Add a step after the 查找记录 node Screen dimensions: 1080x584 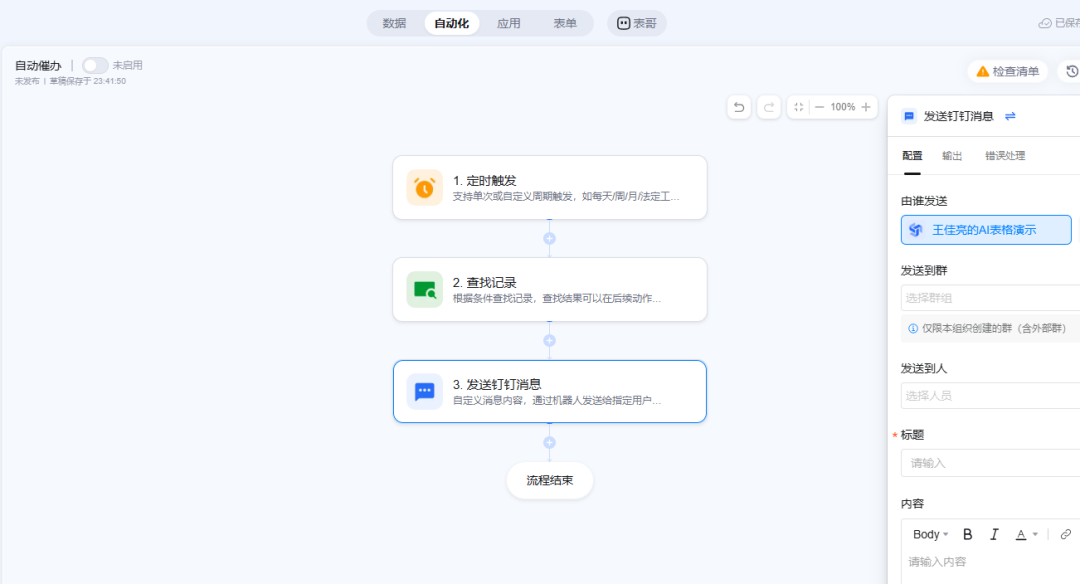coord(549,340)
